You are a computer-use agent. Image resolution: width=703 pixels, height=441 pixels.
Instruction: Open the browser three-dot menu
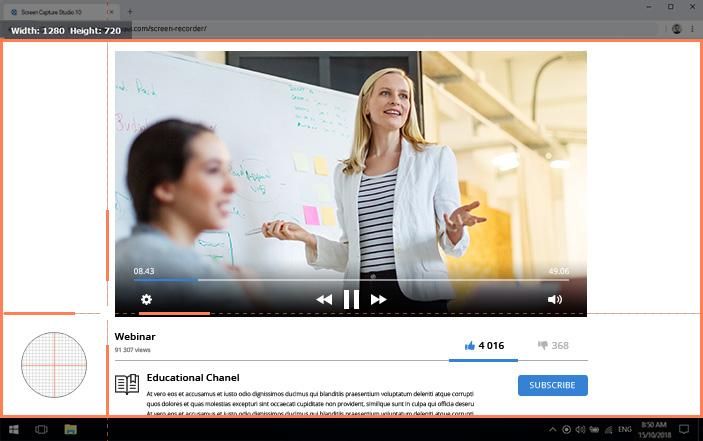pyautogui.click(x=692, y=29)
